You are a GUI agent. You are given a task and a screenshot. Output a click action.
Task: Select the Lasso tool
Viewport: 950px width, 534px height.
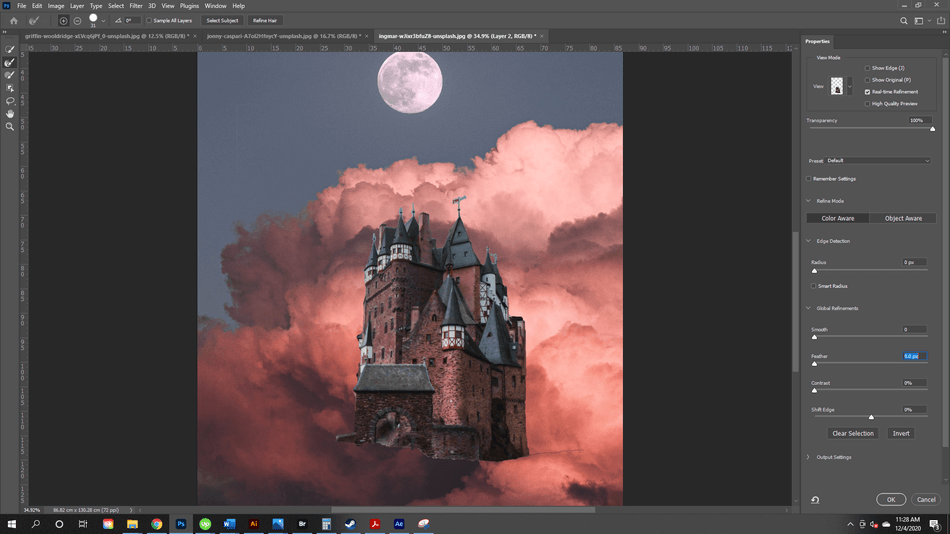10,101
